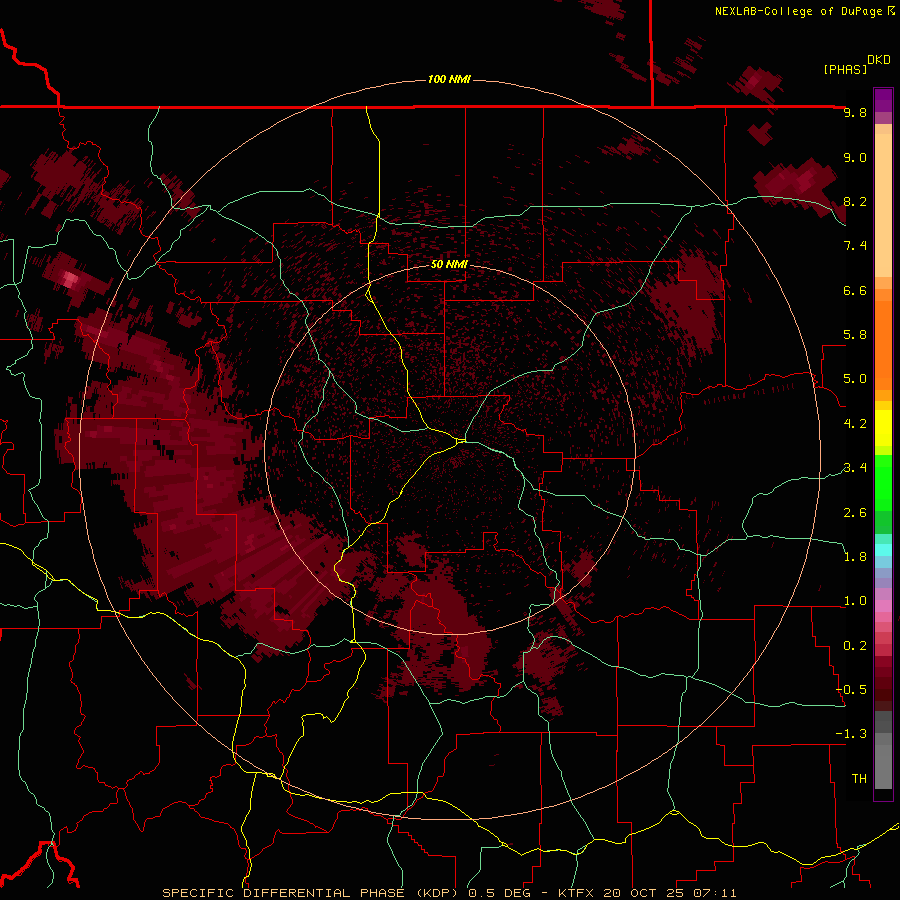Click the KTFX station ID in caption
Image resolution: width=900 pixels, height=900 pixels.
(574, 893)
